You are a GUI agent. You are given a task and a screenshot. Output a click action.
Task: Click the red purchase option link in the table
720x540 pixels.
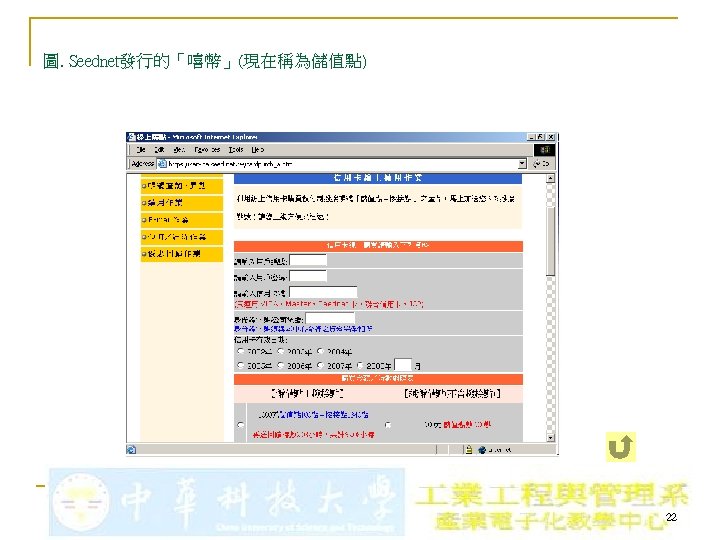pyautogui.click(x=467, y=424)
